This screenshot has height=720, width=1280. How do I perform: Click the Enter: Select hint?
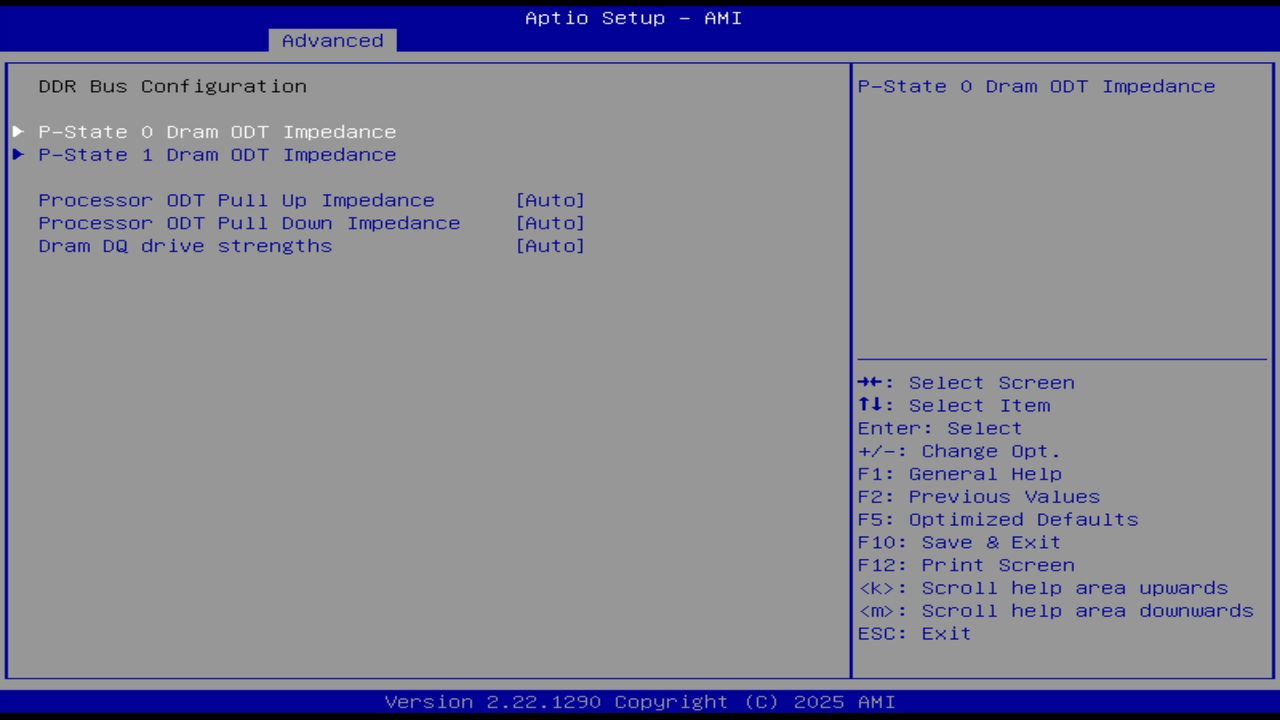[940, 429]
